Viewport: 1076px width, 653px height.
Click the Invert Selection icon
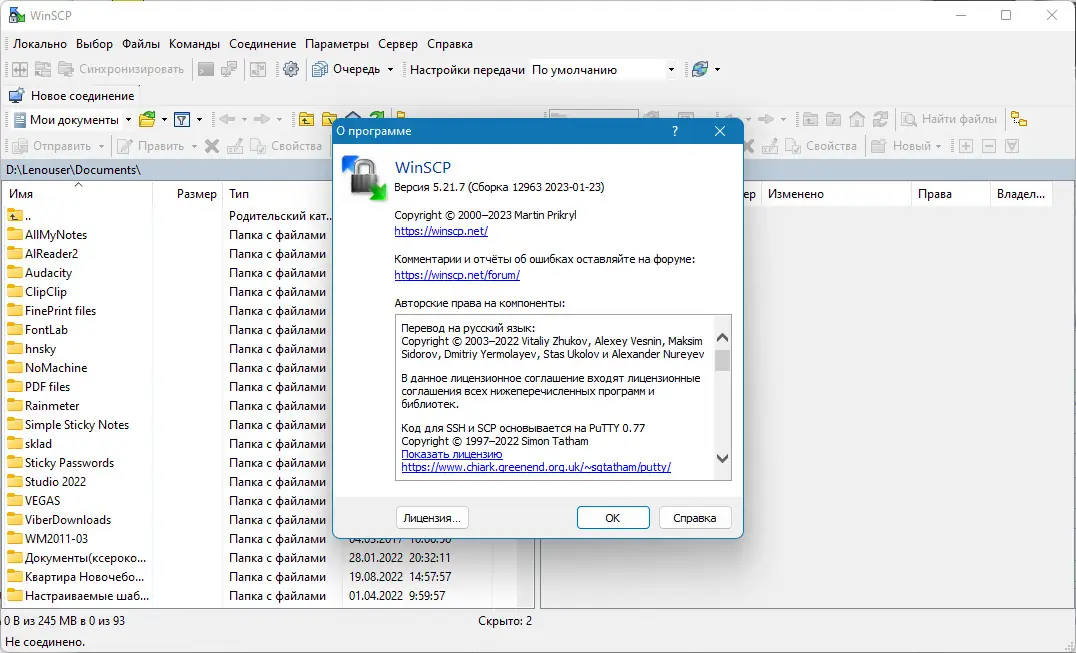tap(1011, 145)
